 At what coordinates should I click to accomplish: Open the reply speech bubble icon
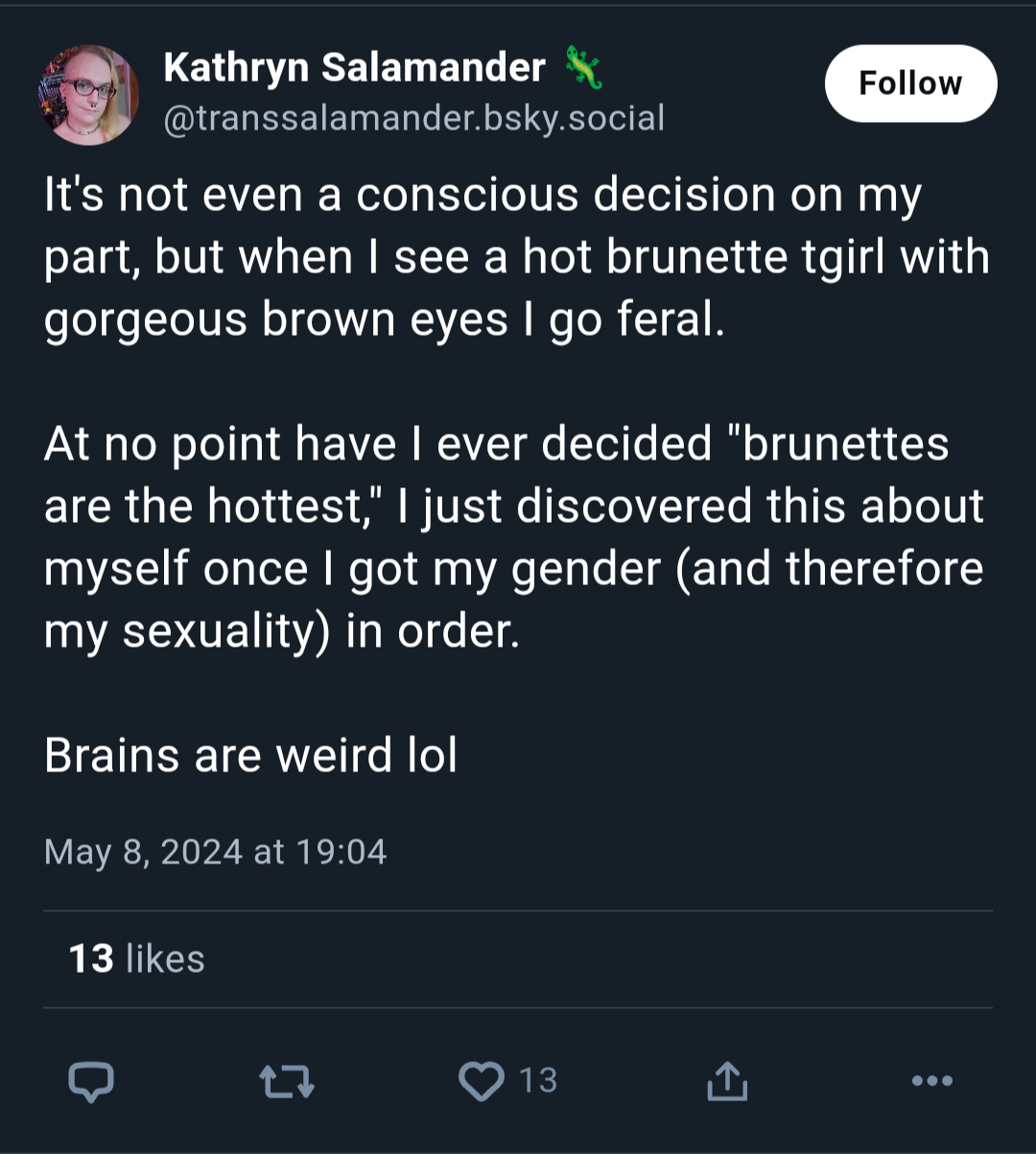tap(91, 1081)
